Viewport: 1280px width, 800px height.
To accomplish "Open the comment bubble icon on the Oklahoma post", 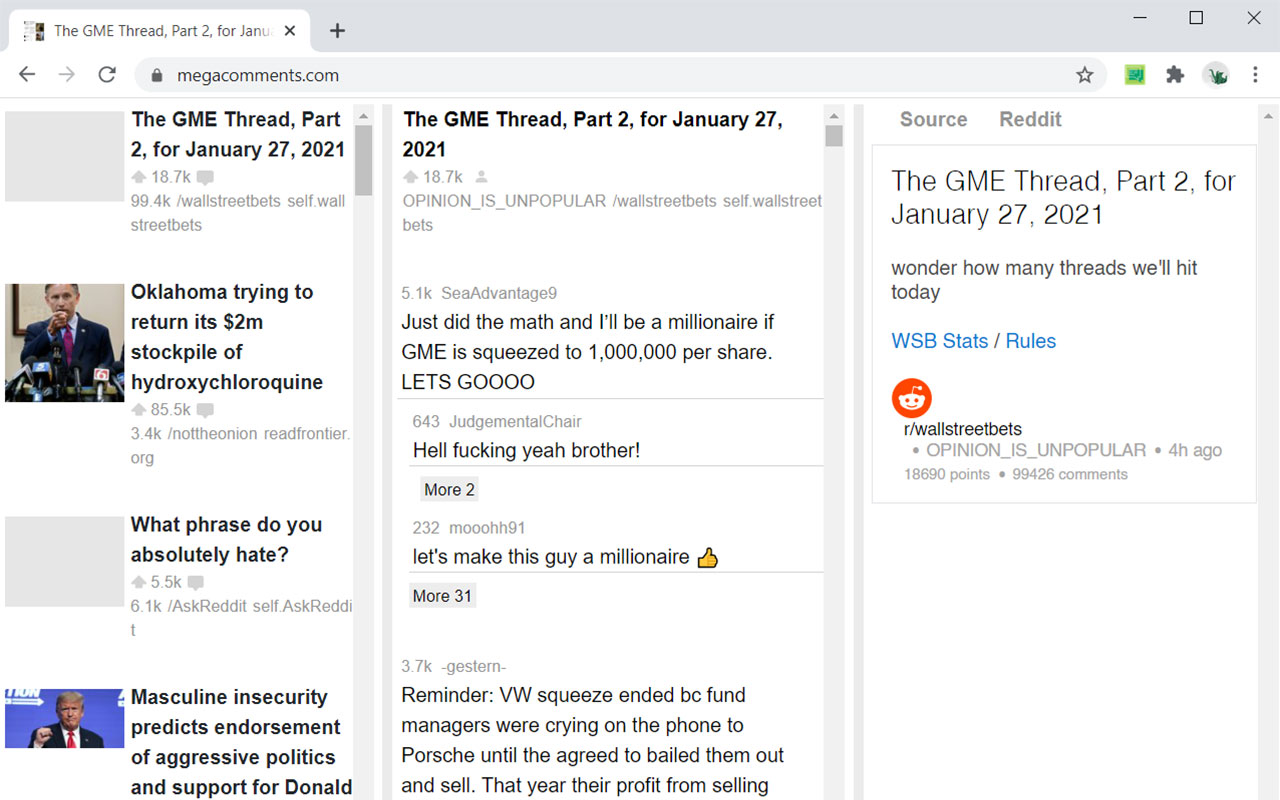I will 206,409.
